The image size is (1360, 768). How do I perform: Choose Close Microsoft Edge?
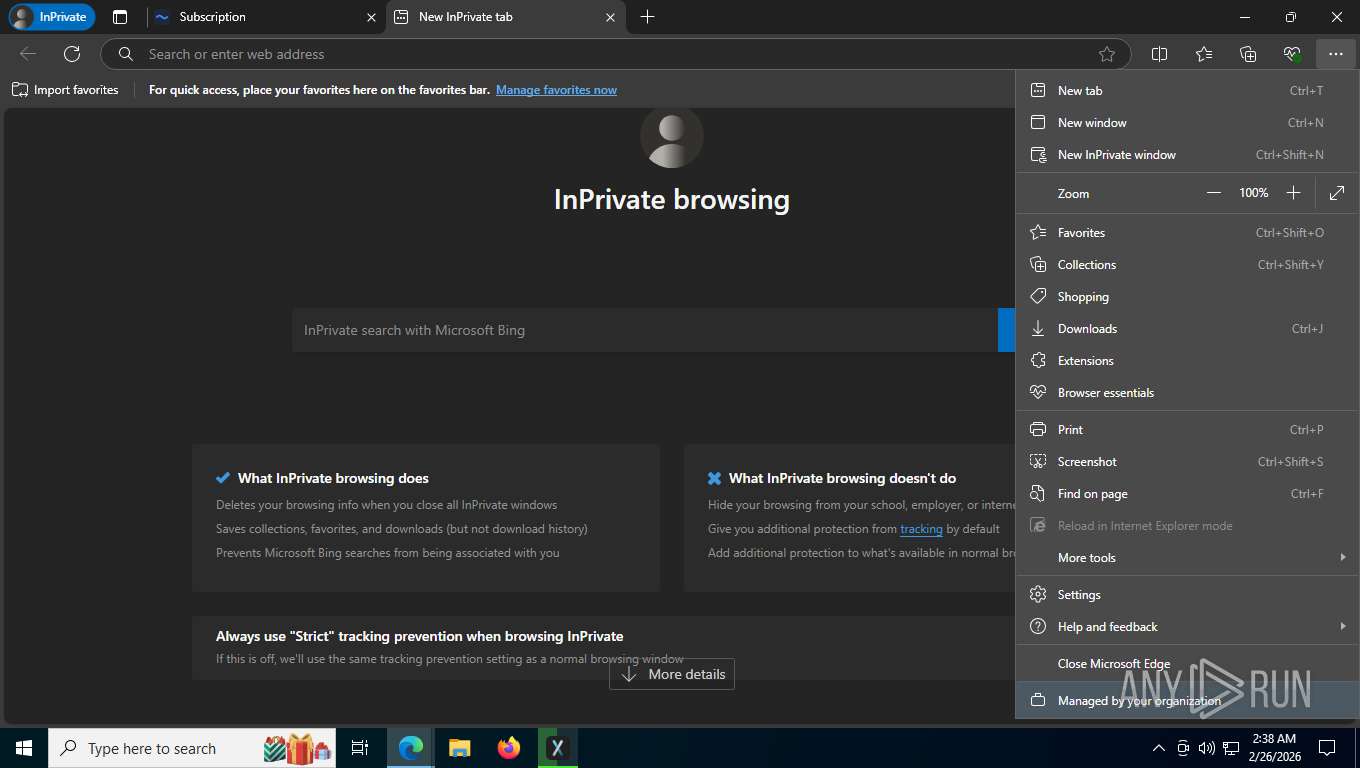click(x=1187, y=664)
